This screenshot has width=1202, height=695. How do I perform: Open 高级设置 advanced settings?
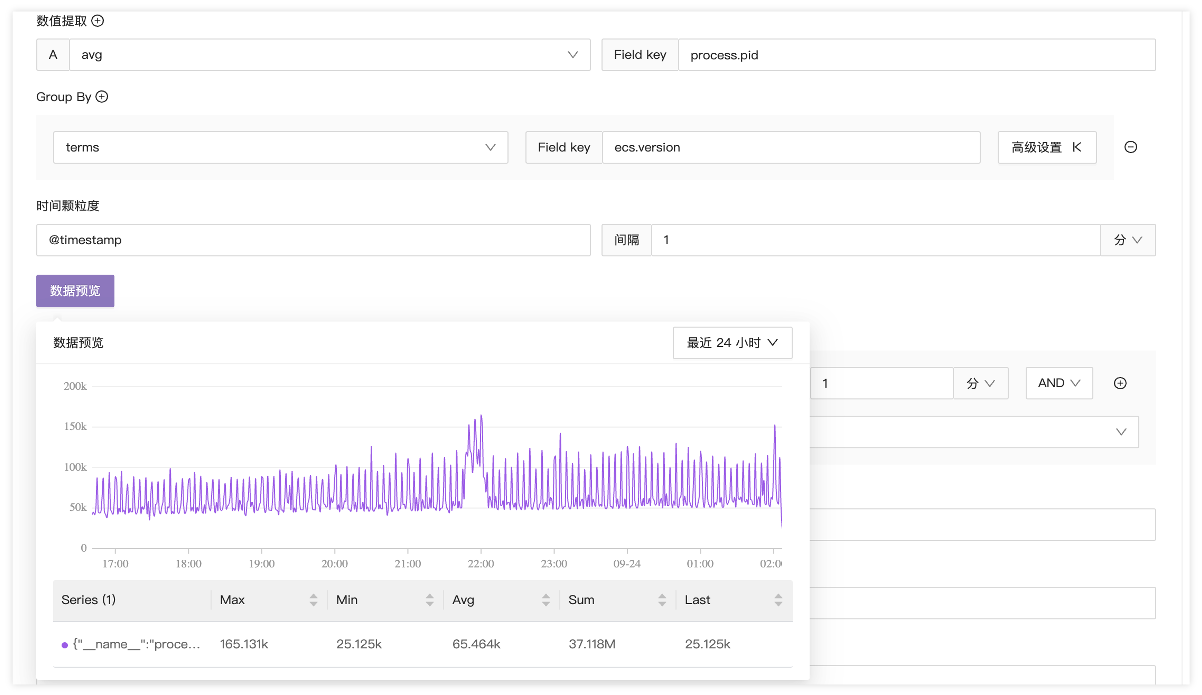tap(1046, 147)
